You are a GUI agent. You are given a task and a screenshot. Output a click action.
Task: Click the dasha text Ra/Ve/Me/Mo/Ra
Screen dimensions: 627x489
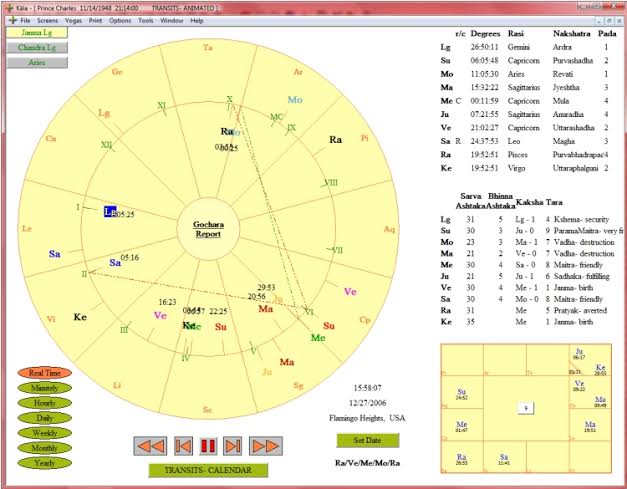[367, 463]
